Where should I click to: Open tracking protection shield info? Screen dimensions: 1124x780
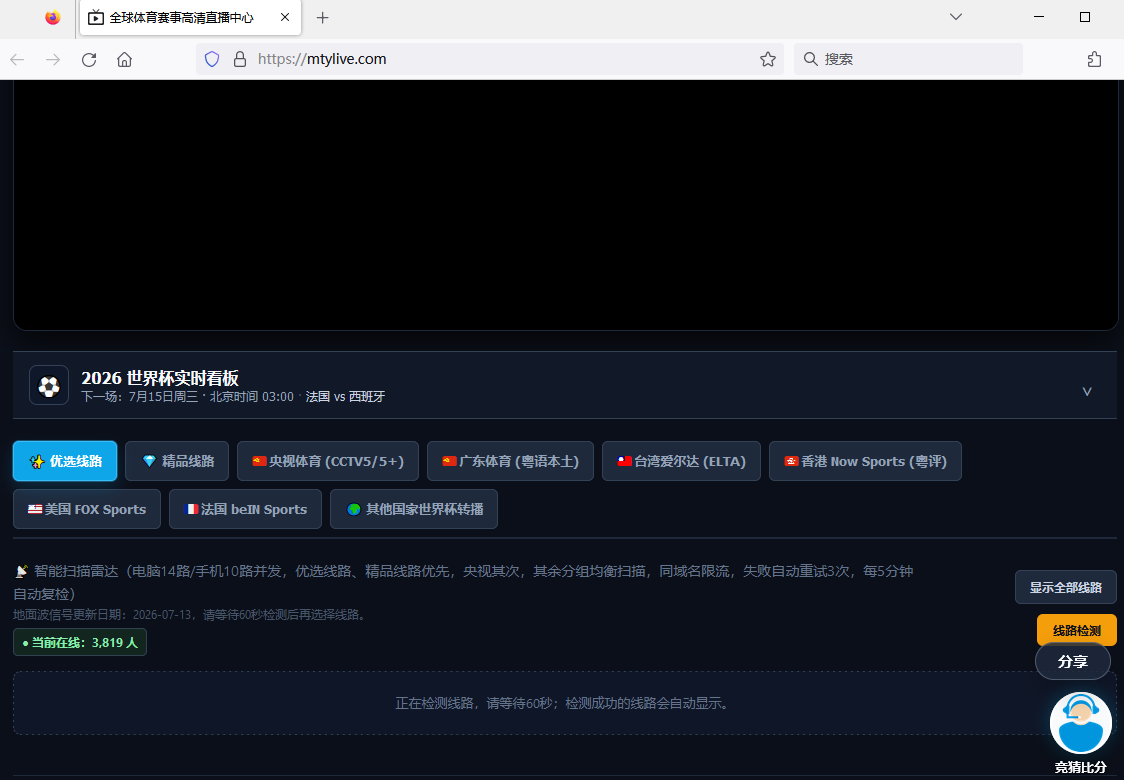212,59
